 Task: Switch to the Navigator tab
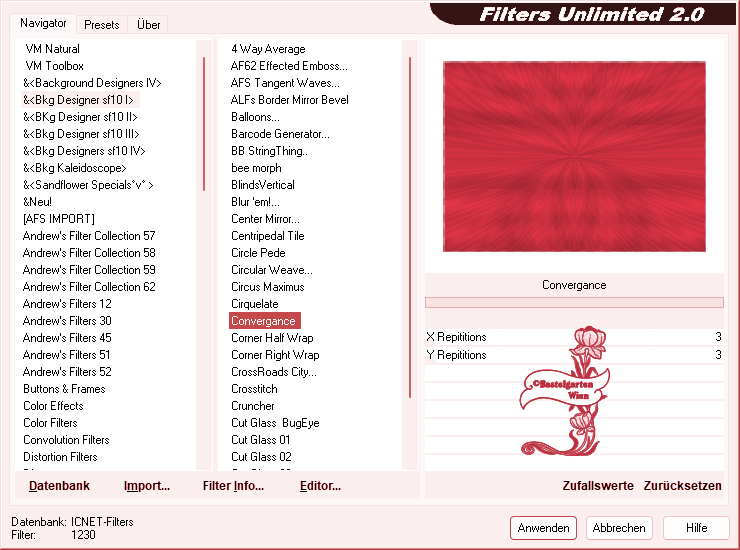coord(43,23)
